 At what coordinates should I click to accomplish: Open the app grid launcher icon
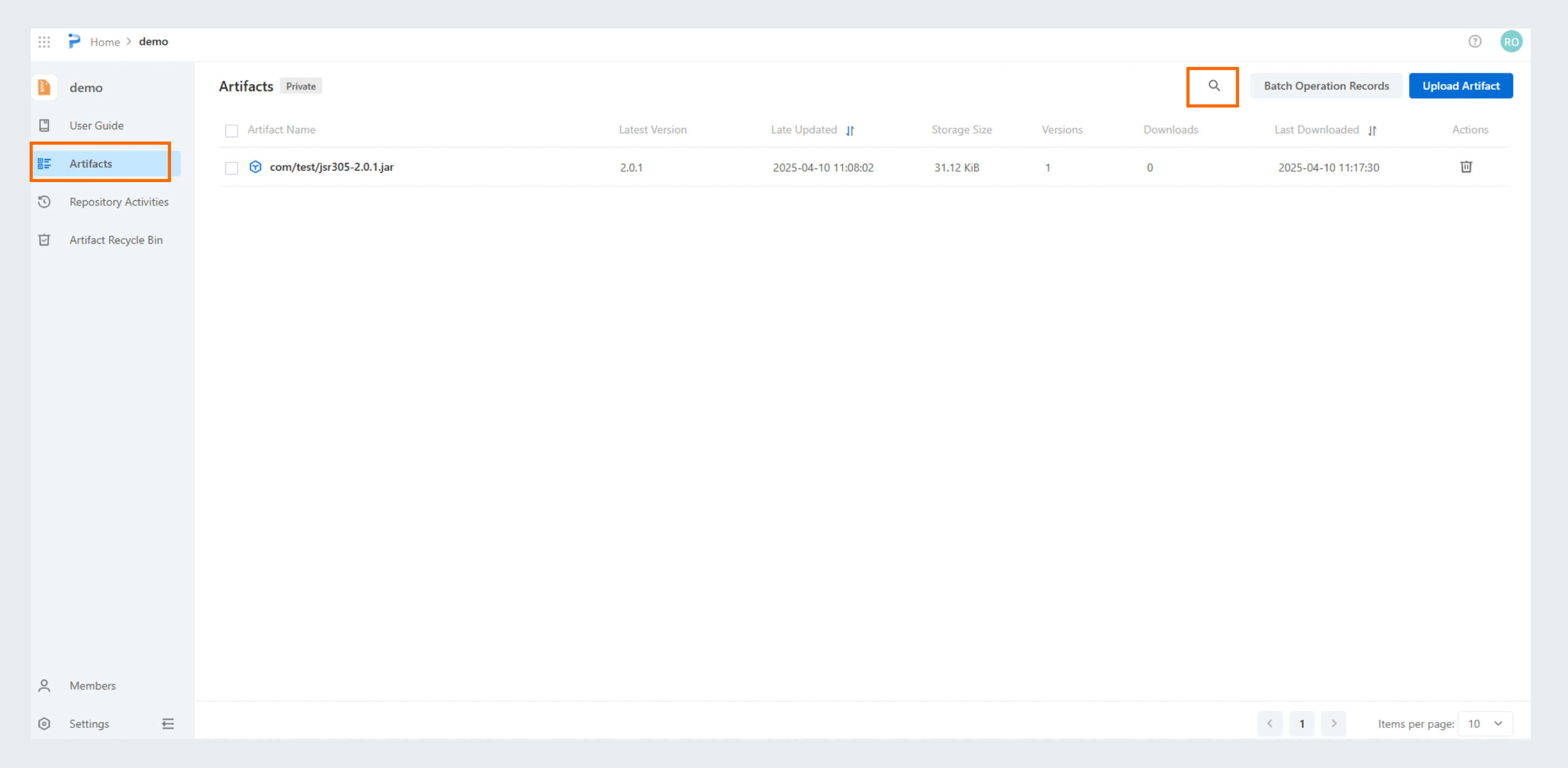coord(43,41)
